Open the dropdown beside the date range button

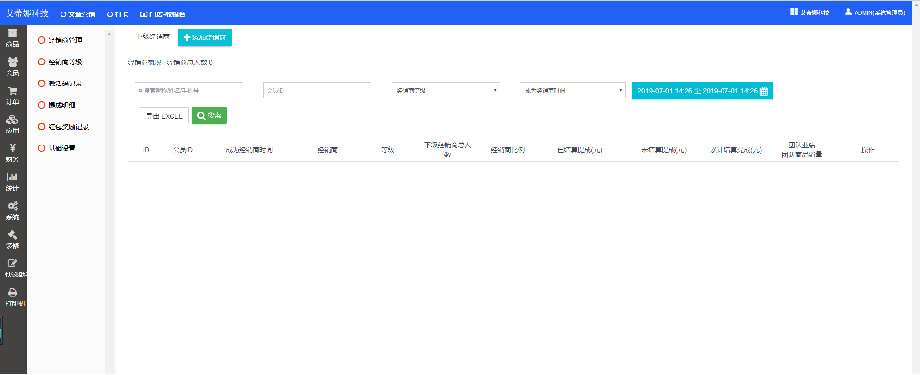point(573,91)
